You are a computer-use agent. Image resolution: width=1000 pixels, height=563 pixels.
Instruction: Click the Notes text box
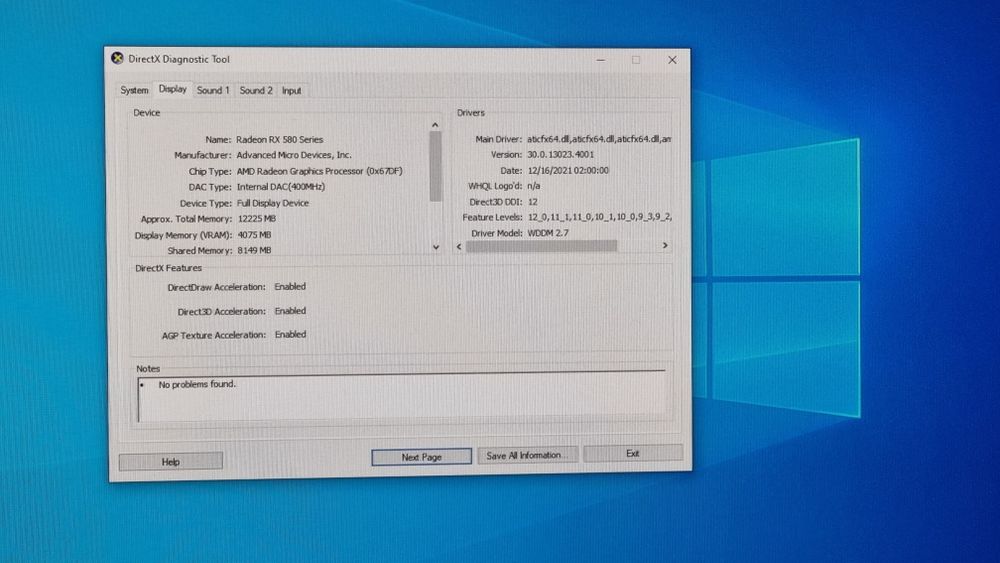402,399
